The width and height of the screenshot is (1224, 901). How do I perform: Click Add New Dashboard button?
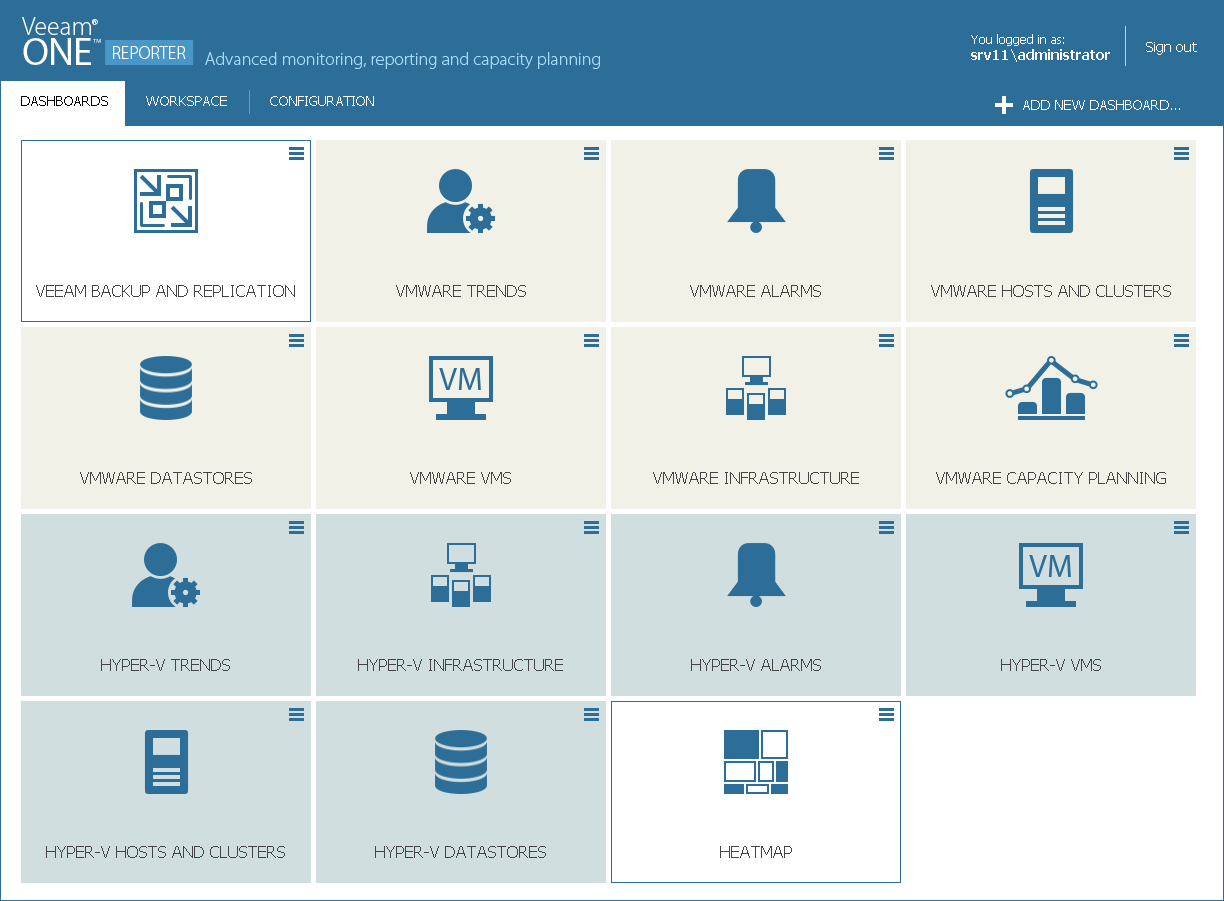1089,105
